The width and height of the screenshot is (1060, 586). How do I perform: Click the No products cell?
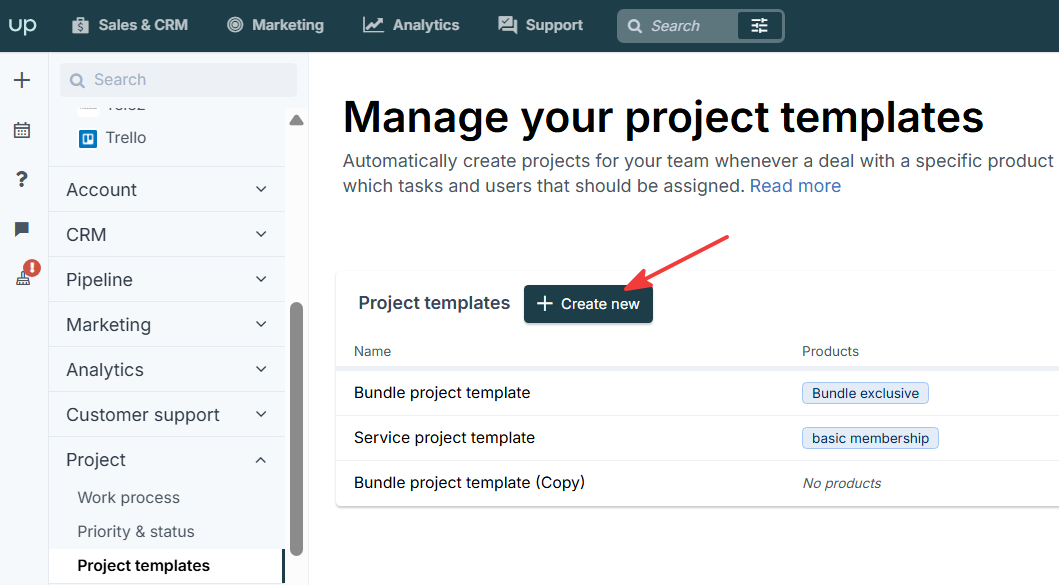(x=842, y=483)
